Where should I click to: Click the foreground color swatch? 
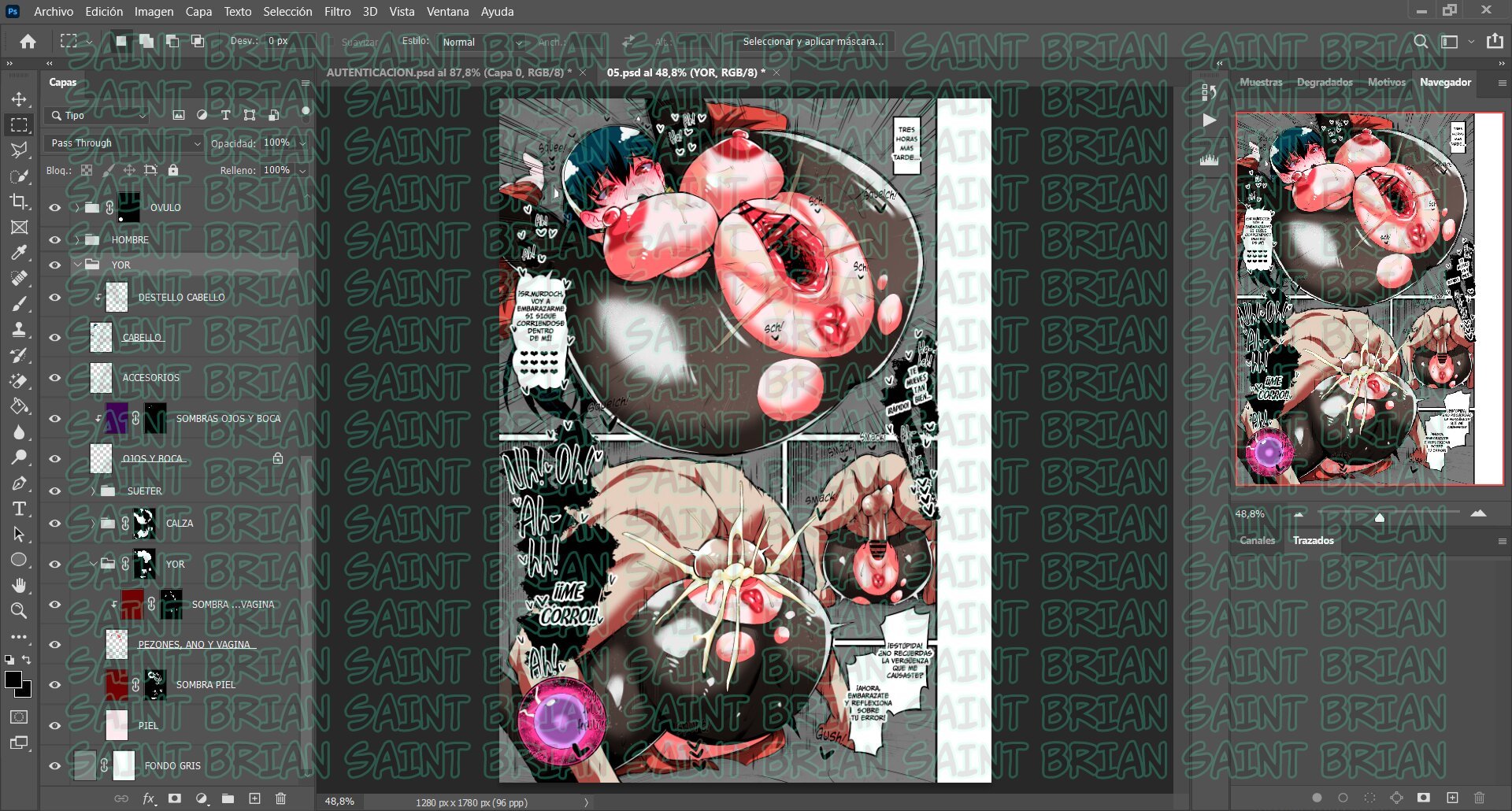pos(13,680)
